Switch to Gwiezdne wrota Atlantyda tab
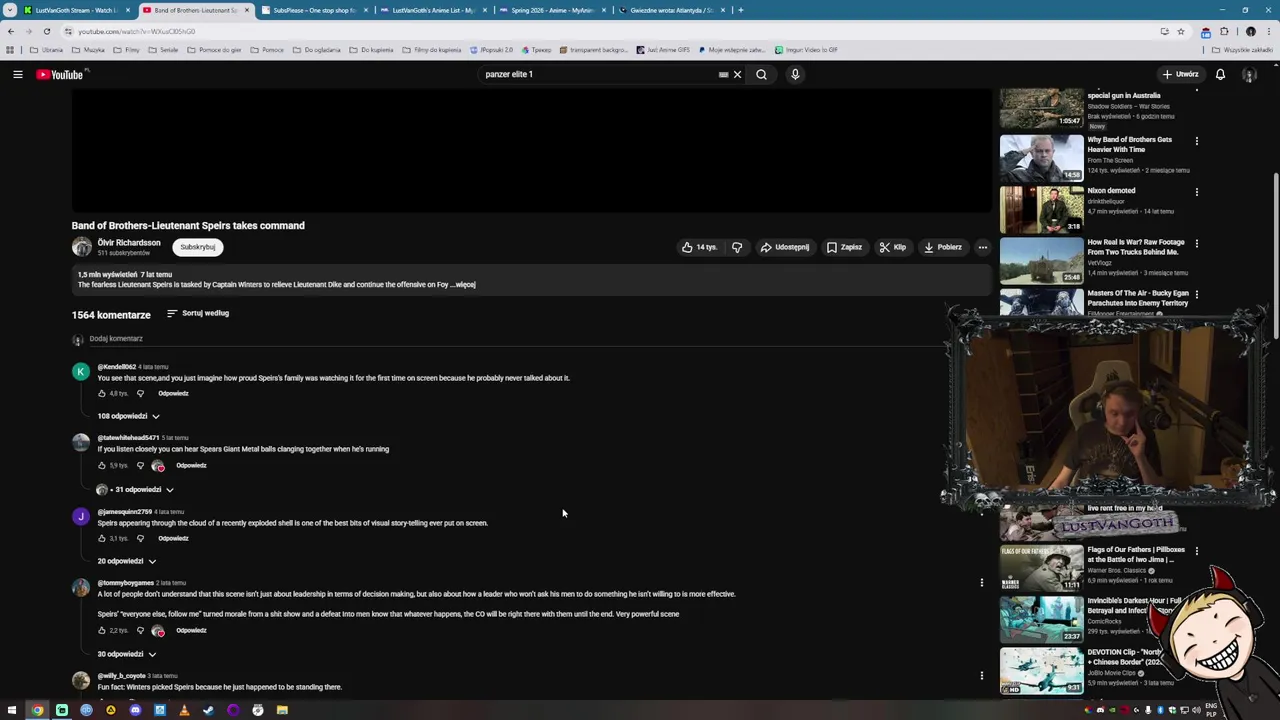 (671, 10)
